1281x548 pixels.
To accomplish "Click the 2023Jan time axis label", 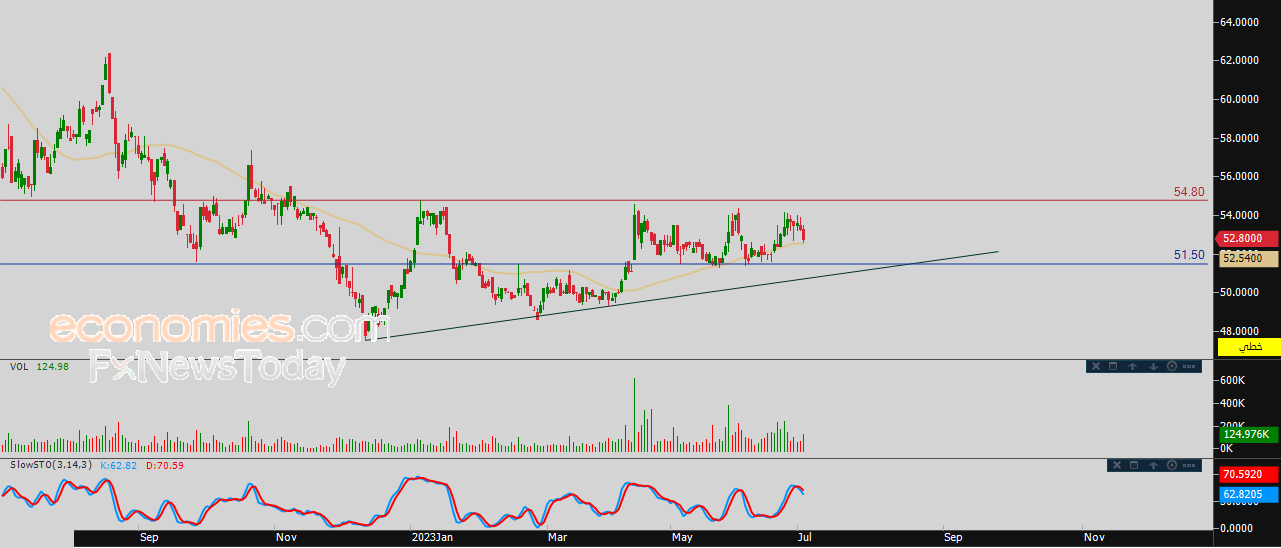I will coord(433,538).
